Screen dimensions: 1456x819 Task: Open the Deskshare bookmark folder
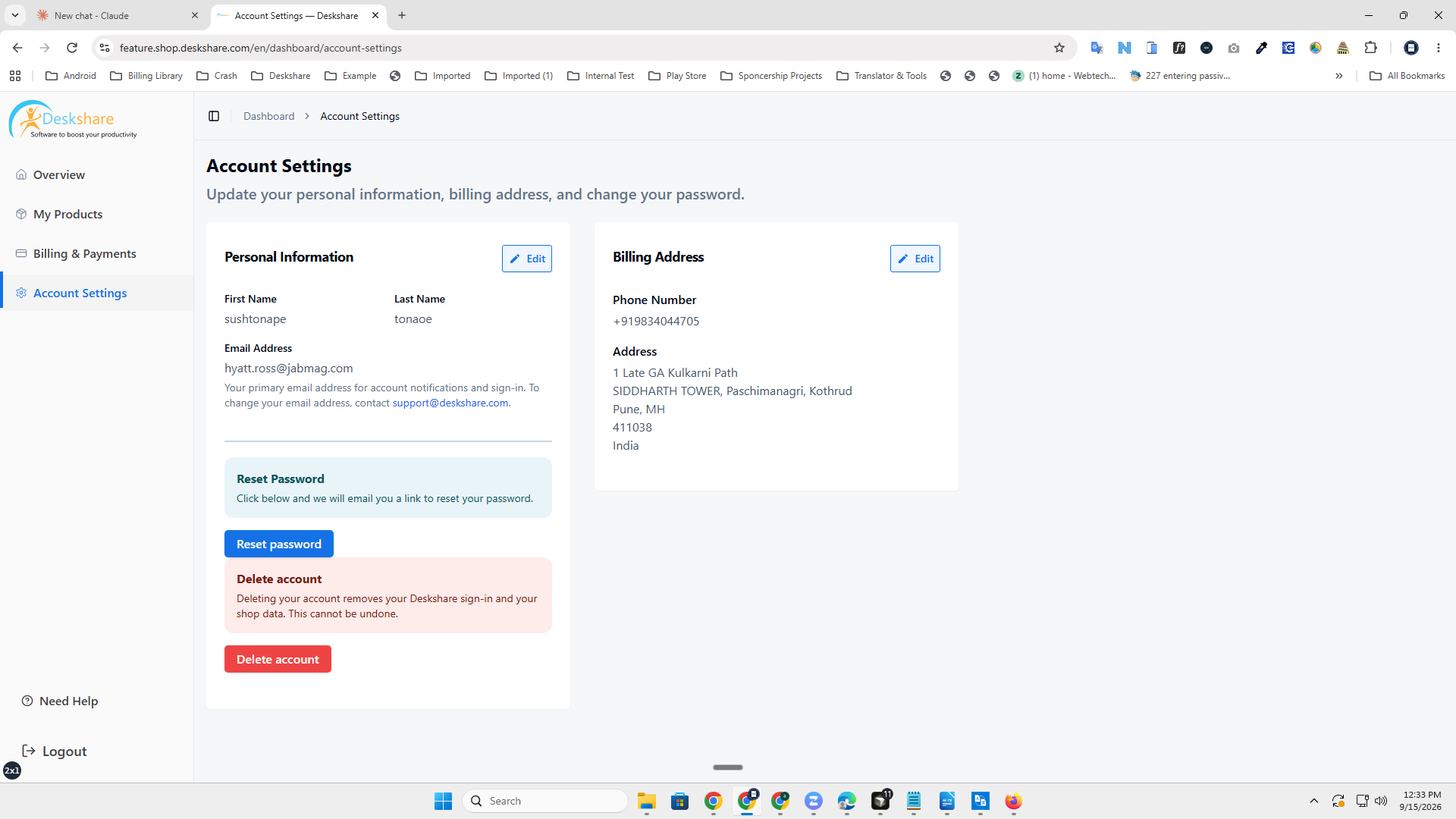point(281,76)
